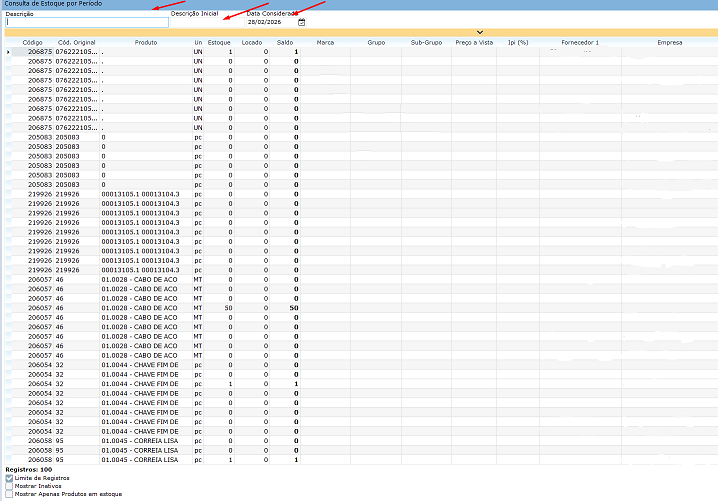Click the Cód. Original column header
The height and width of the screenshot is (501, 718).
coord(77,43)
